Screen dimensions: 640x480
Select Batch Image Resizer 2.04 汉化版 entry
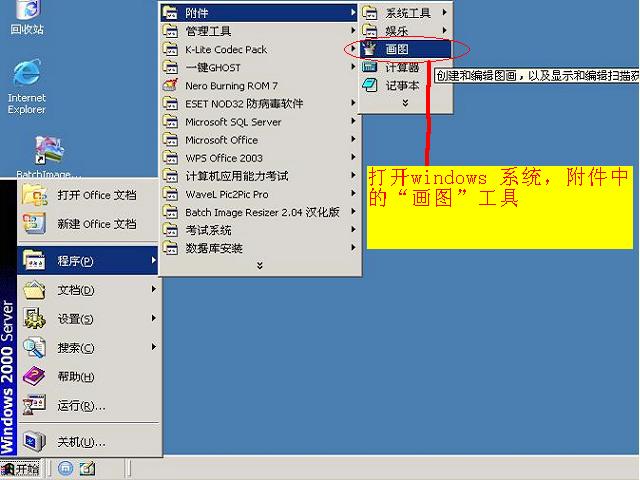pos(259,212)
